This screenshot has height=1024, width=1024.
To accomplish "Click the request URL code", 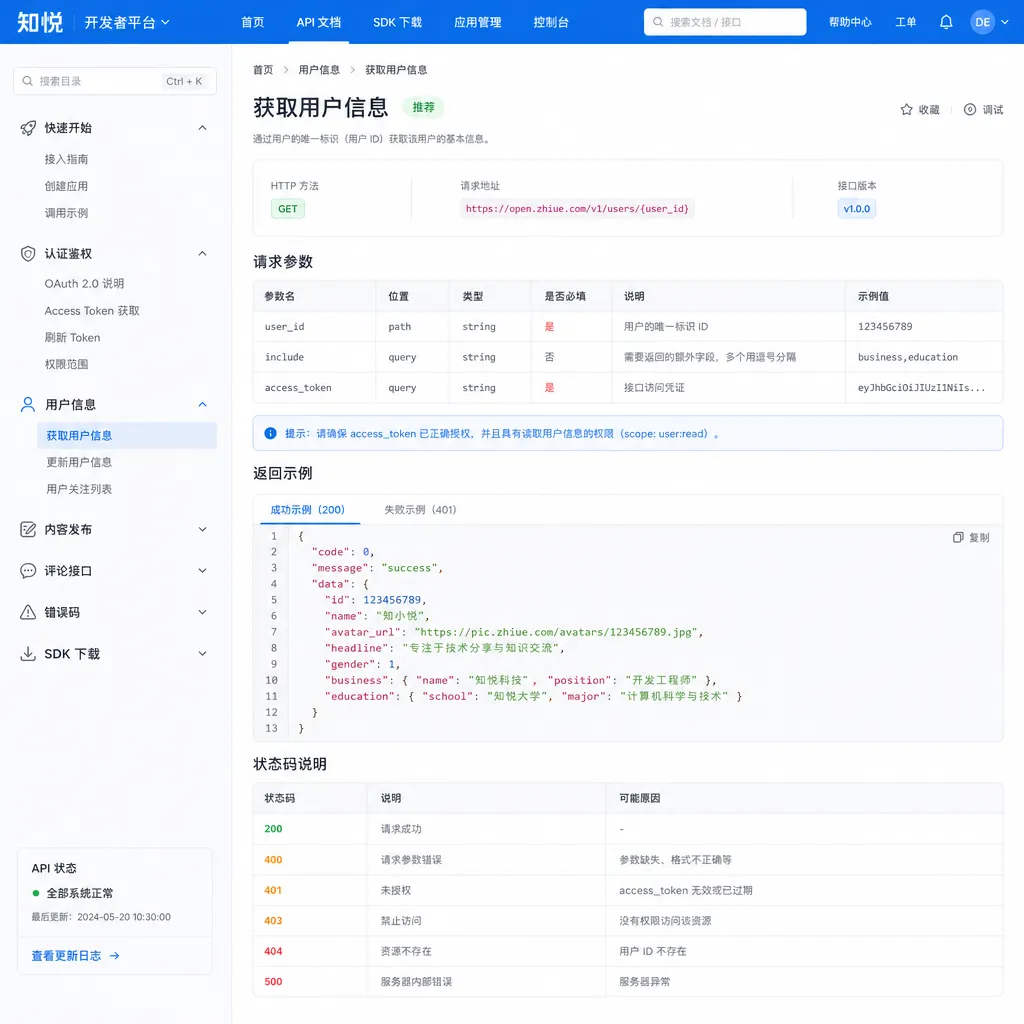I will point(577,209).
